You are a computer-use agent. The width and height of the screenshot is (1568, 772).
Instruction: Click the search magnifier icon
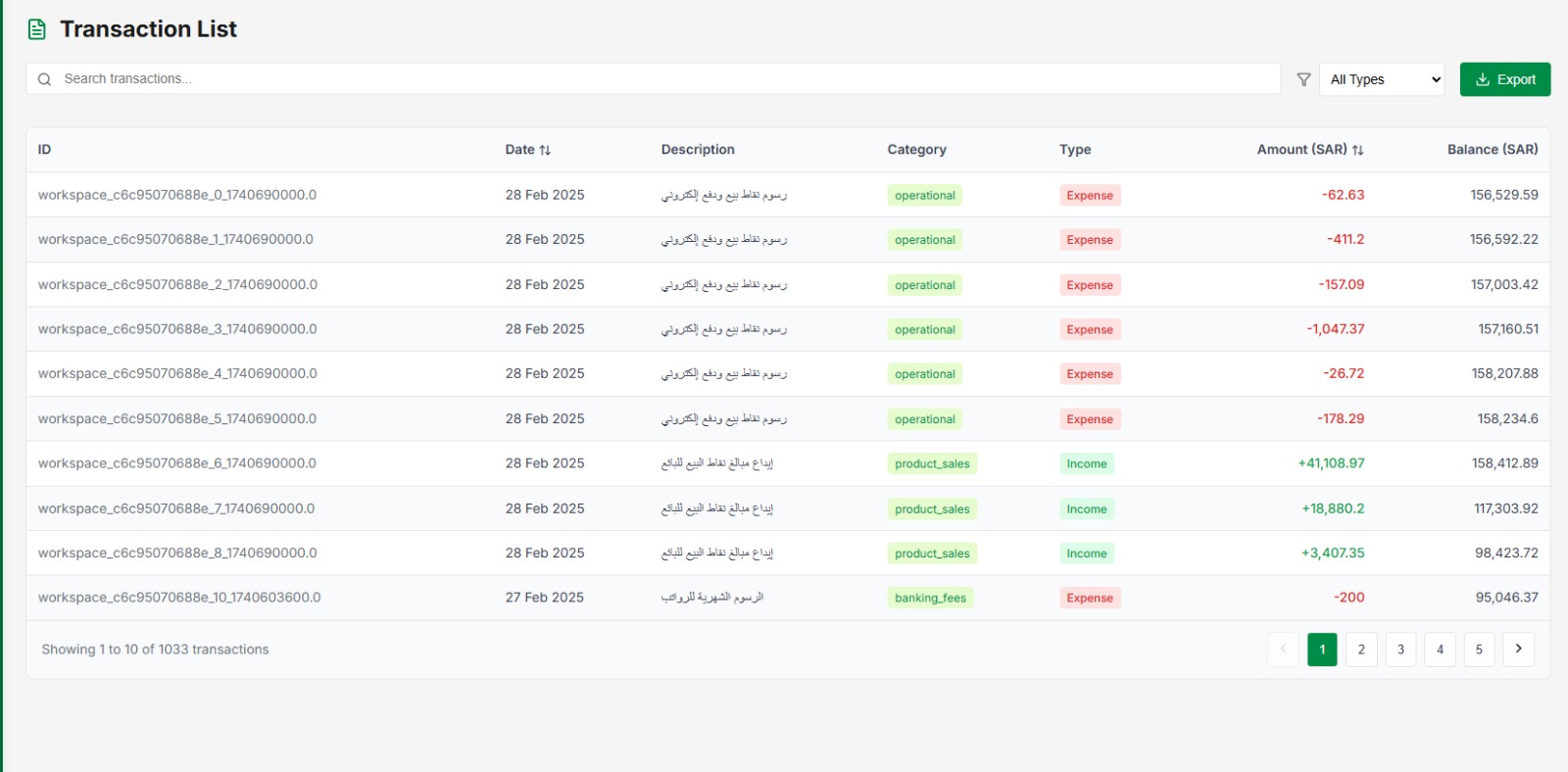pos(44,79)
